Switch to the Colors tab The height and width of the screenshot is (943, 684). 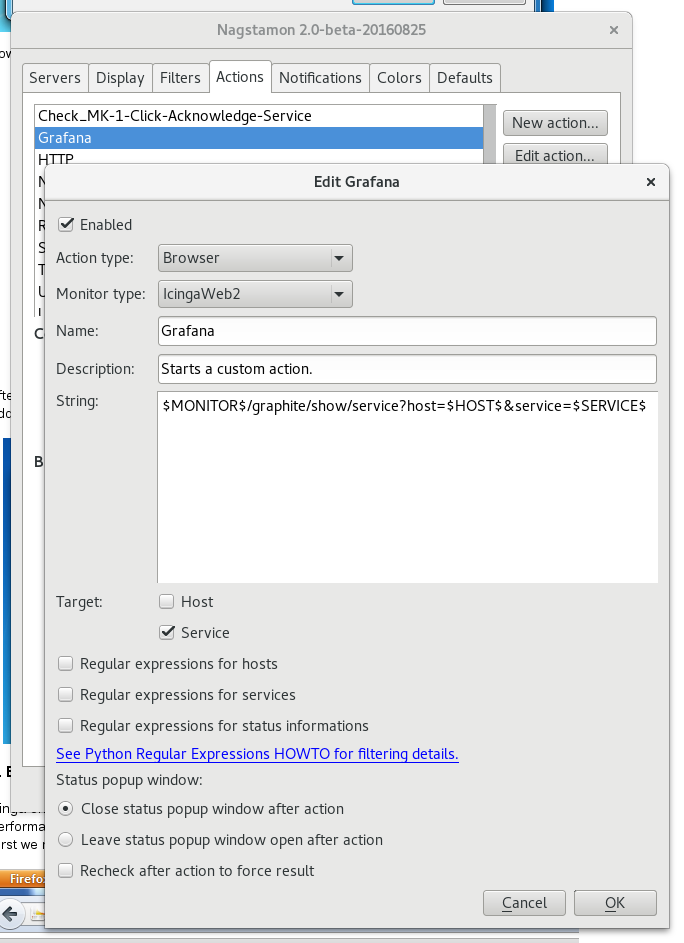tap(399, 78)
